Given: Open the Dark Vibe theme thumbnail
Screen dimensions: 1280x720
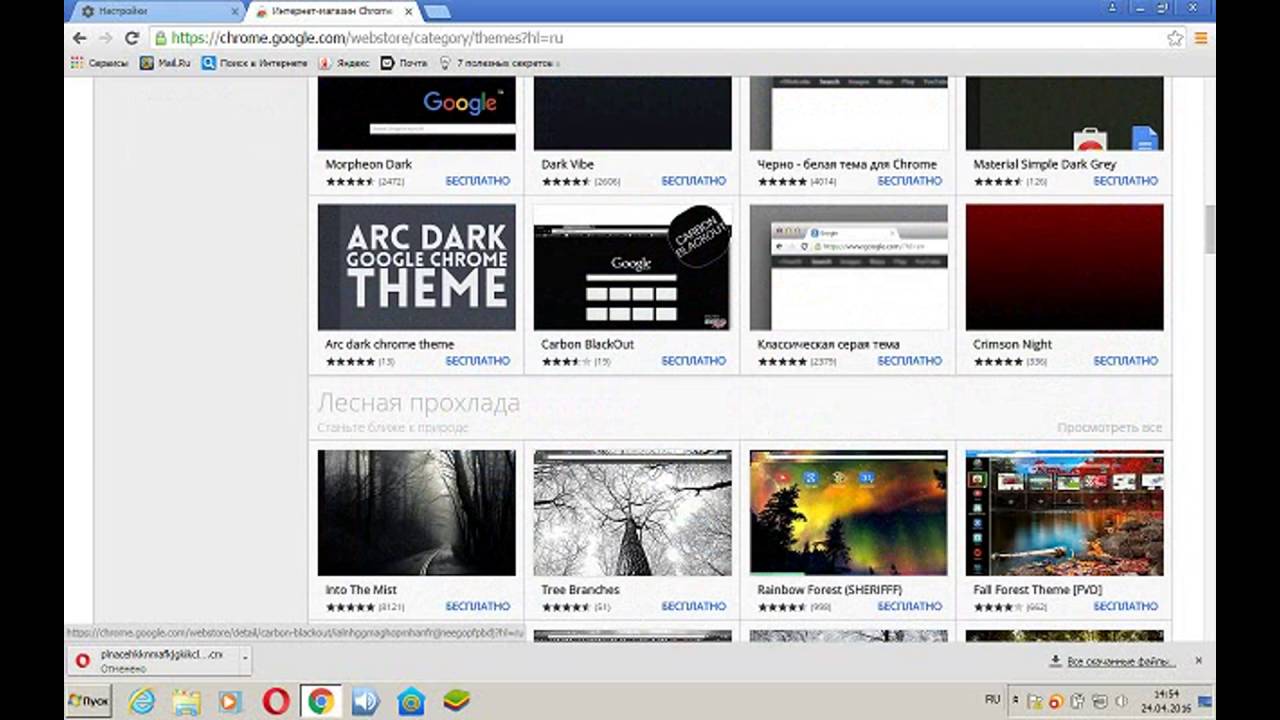Looking at the screenshot, I should [633, 113].
